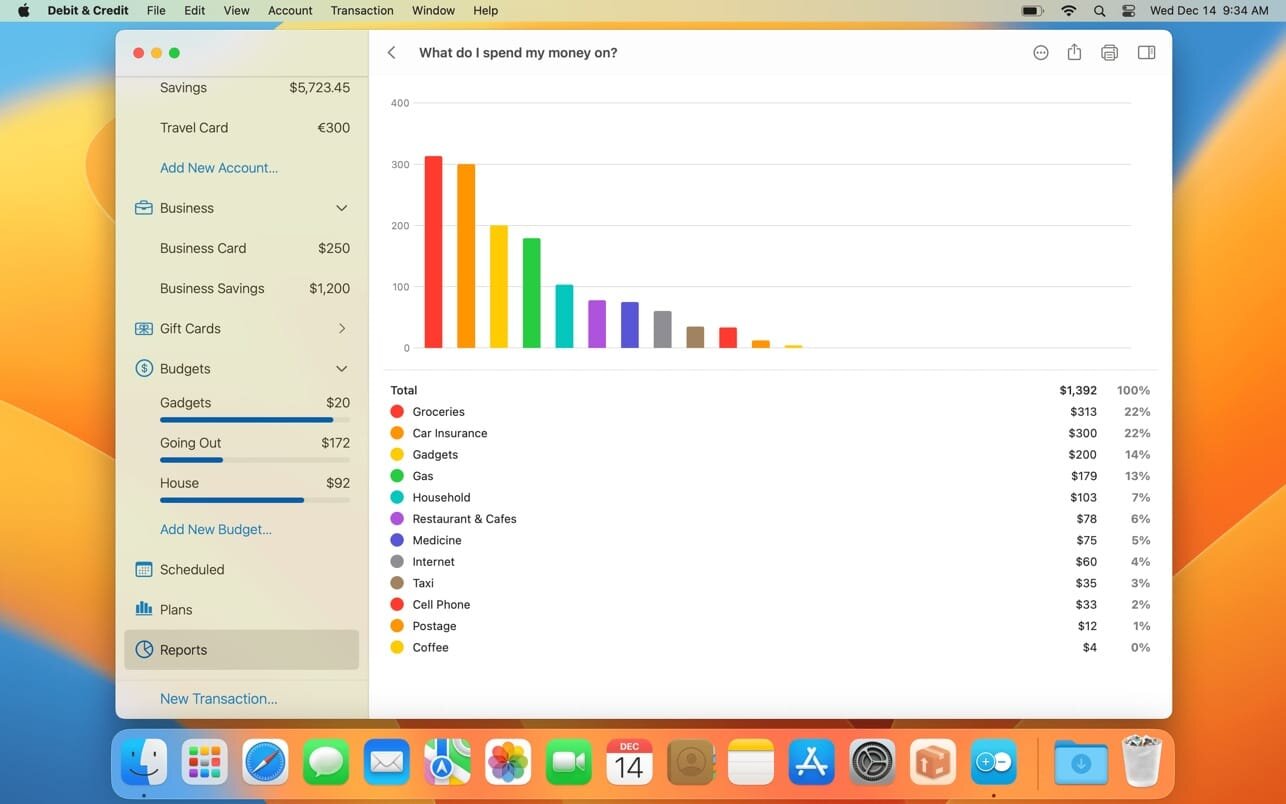Image resolution: width=1286 pixels, height=804 pixels.
Task: Click the green Gas bar in chart
Action: coord(531,293)
